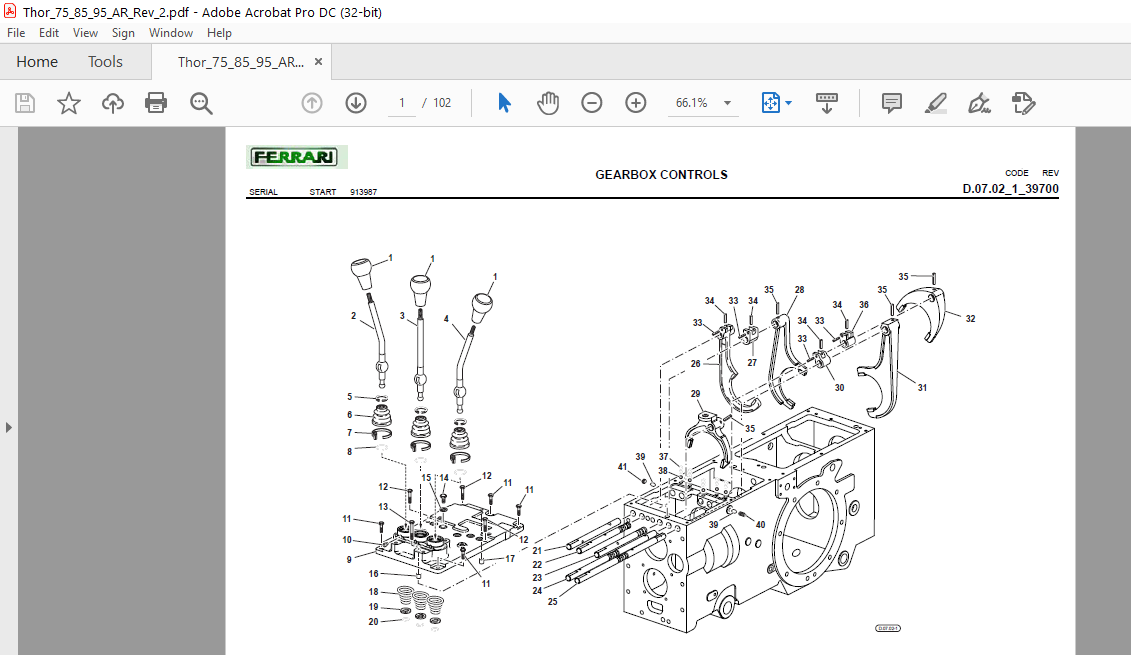Open the Help menu
Viewport: 1131px width, 655px height.
pos(219,32)
